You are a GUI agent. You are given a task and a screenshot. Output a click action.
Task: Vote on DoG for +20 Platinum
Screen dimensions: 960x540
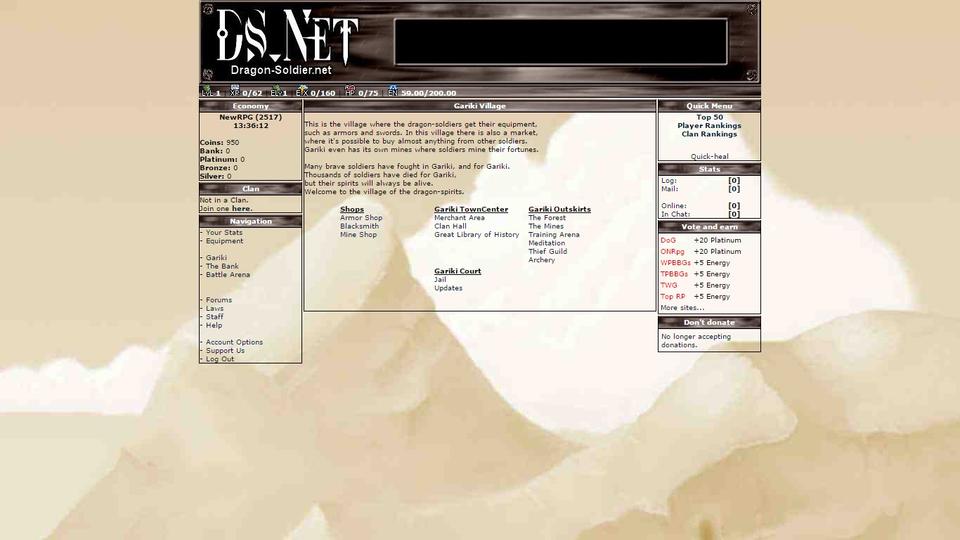point(668,240)
